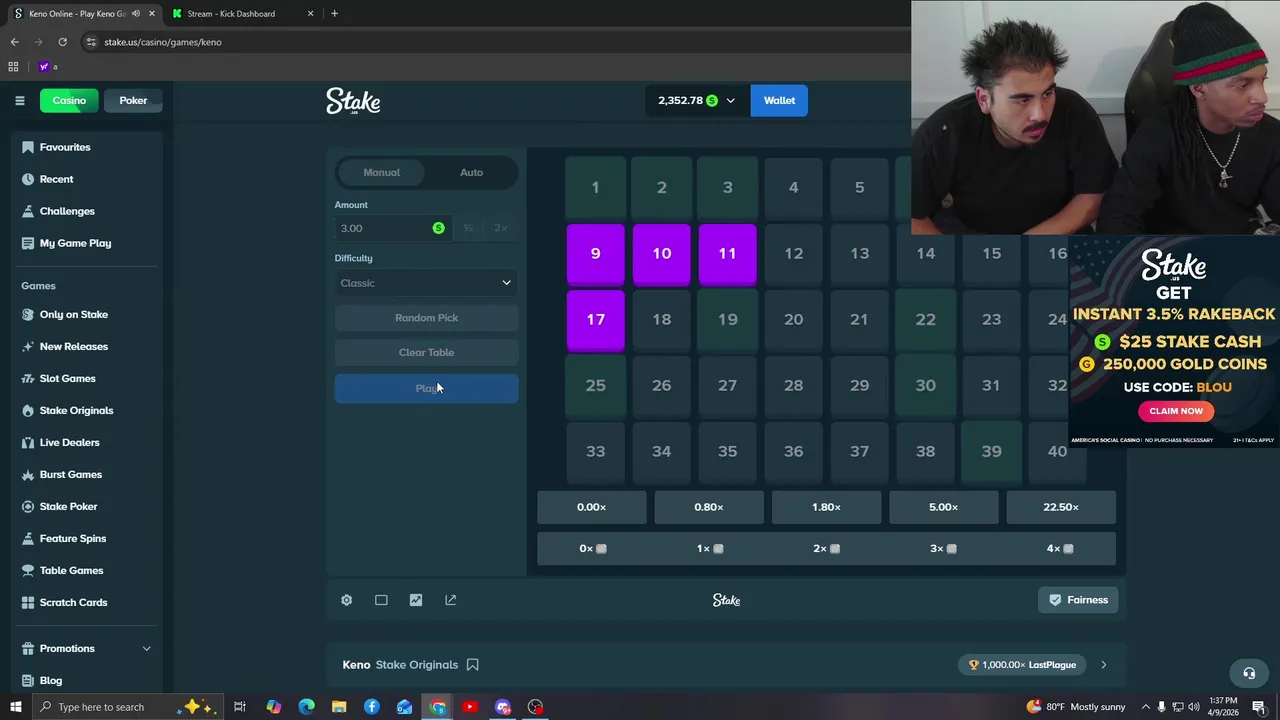Pop out the game window icon
Image resolution: width=1280 pixels, height=720 pixels.
[x=450, y=600]
